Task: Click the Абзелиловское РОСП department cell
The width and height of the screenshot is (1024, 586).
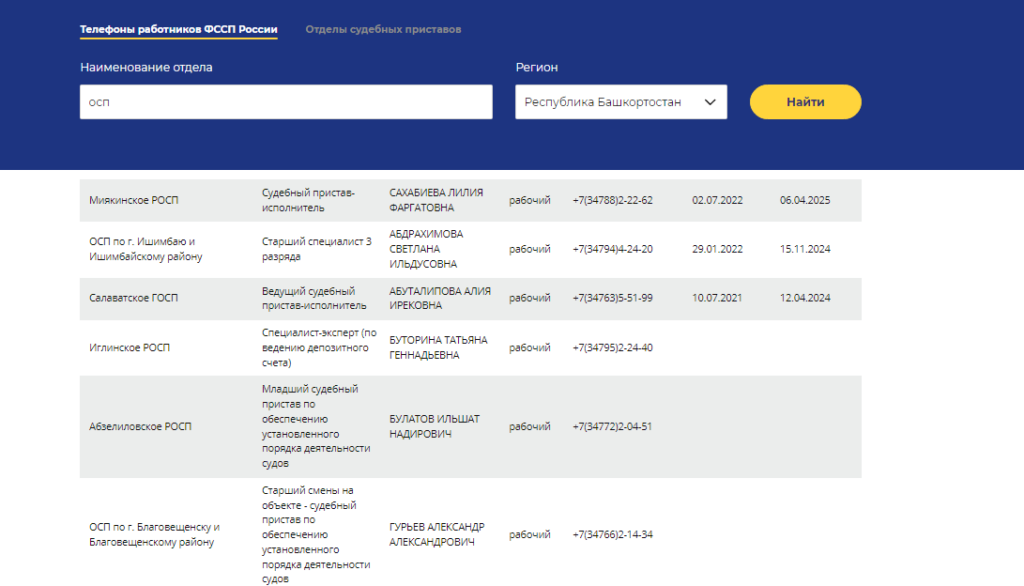Action: 140,426
